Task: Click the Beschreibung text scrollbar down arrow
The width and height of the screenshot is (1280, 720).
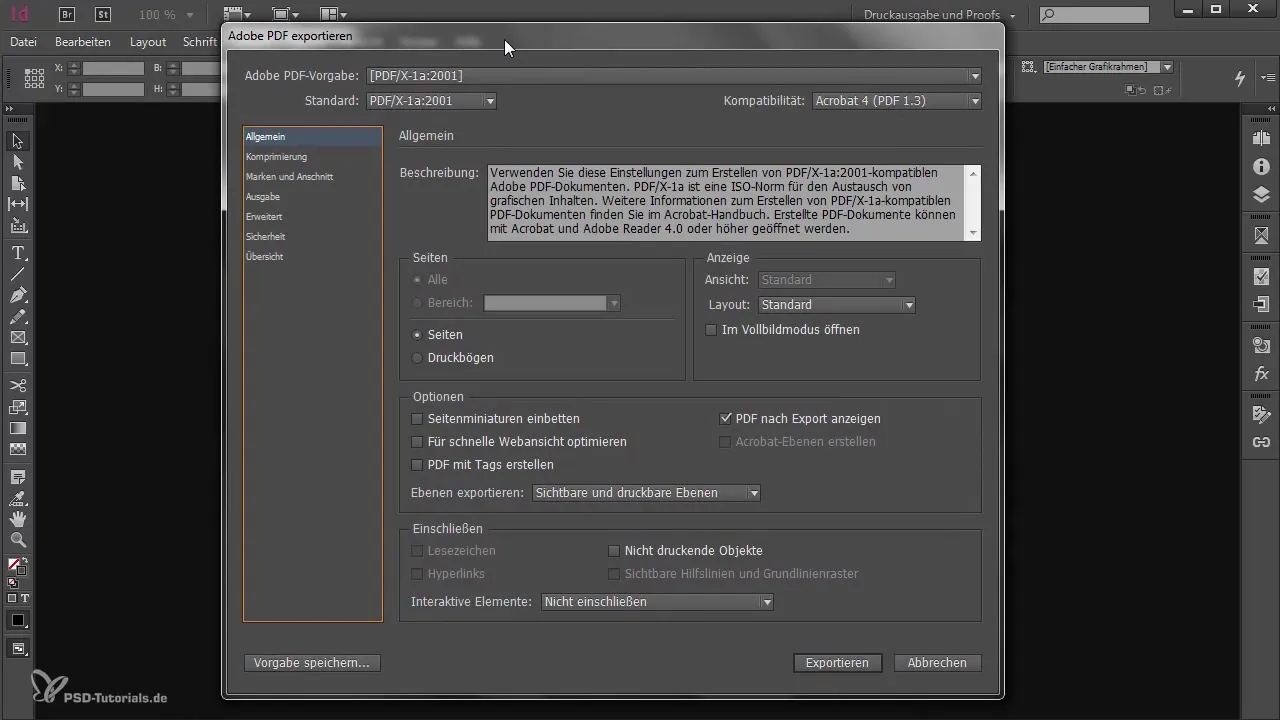Action: tap(973, 233)
